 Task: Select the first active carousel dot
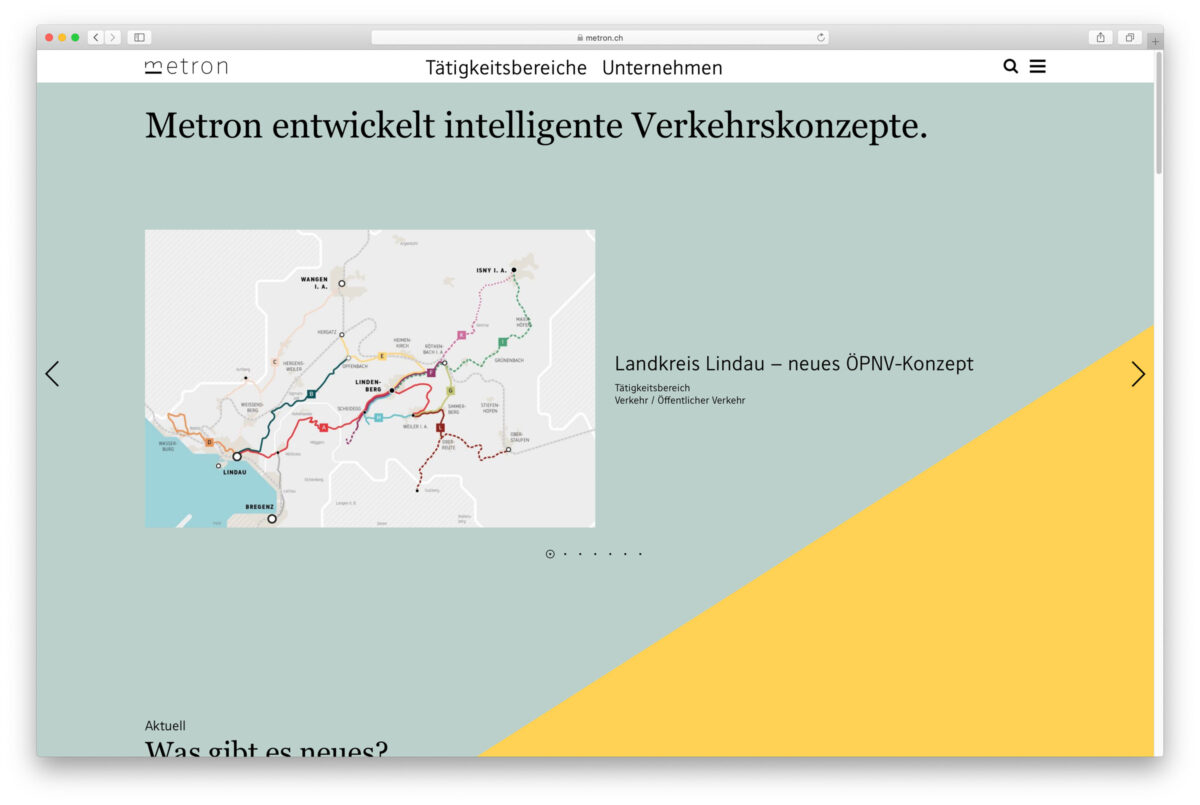click(x=550, y=554)
